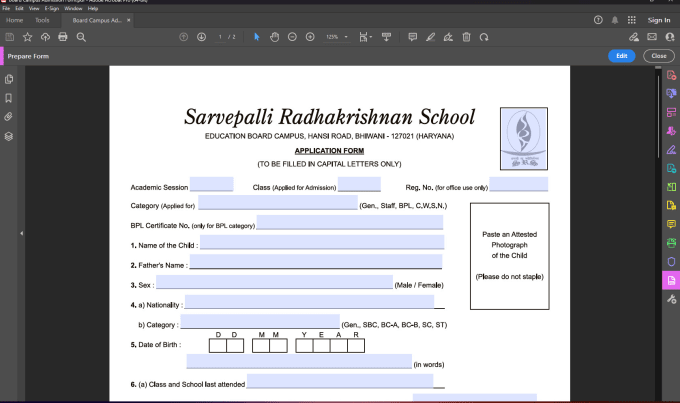Open the Comment tool in right panel

(x=671, y=224)
